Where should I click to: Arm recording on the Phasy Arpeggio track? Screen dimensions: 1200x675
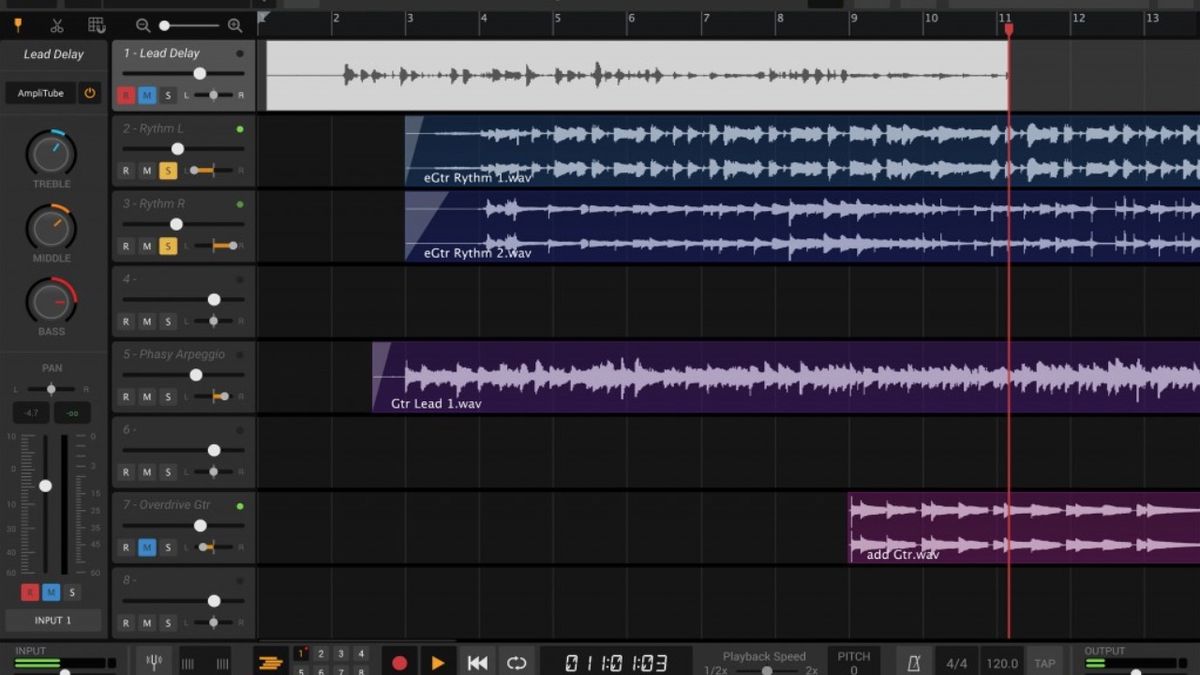tap(125, 396)
